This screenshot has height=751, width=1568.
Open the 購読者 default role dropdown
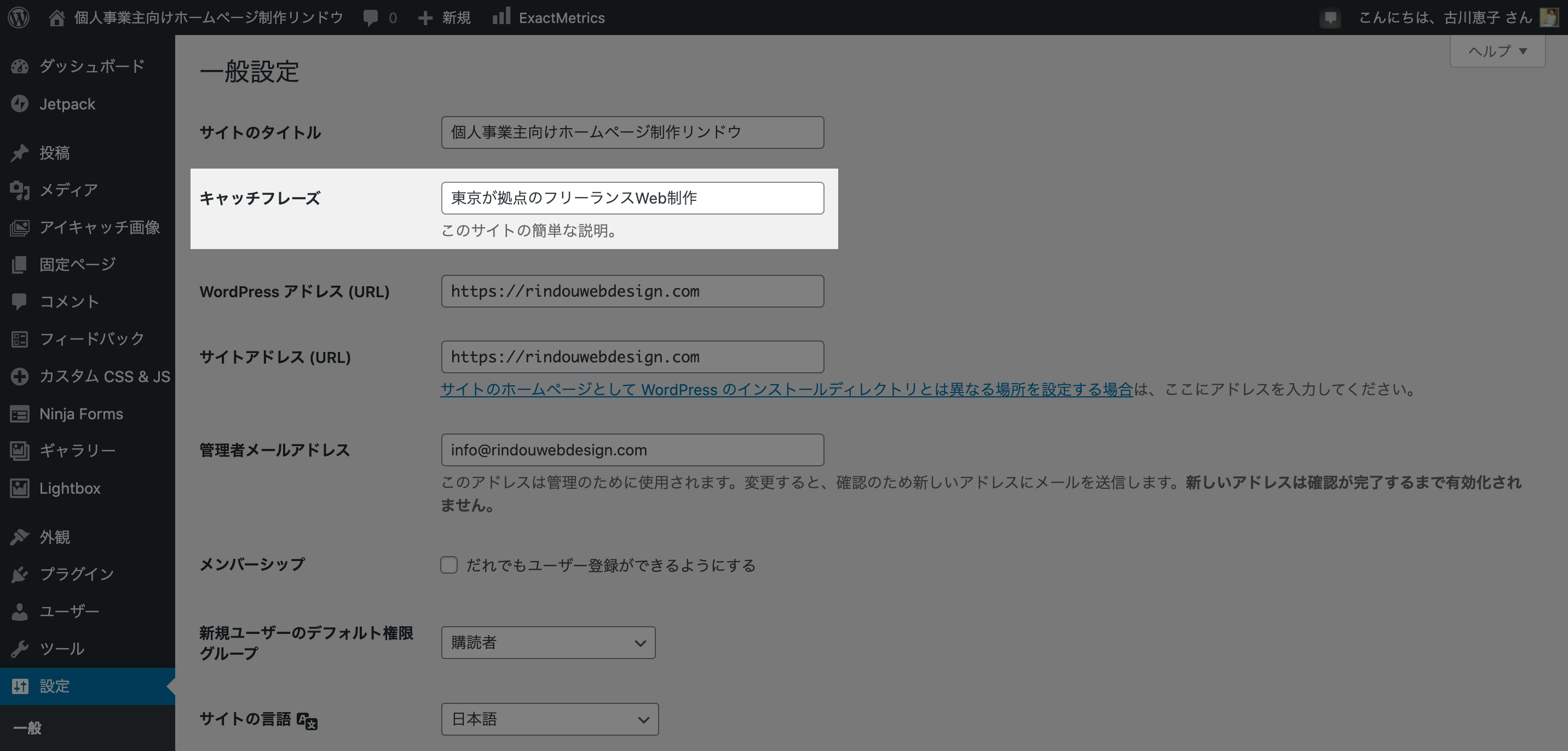click(x=549, y=643)
